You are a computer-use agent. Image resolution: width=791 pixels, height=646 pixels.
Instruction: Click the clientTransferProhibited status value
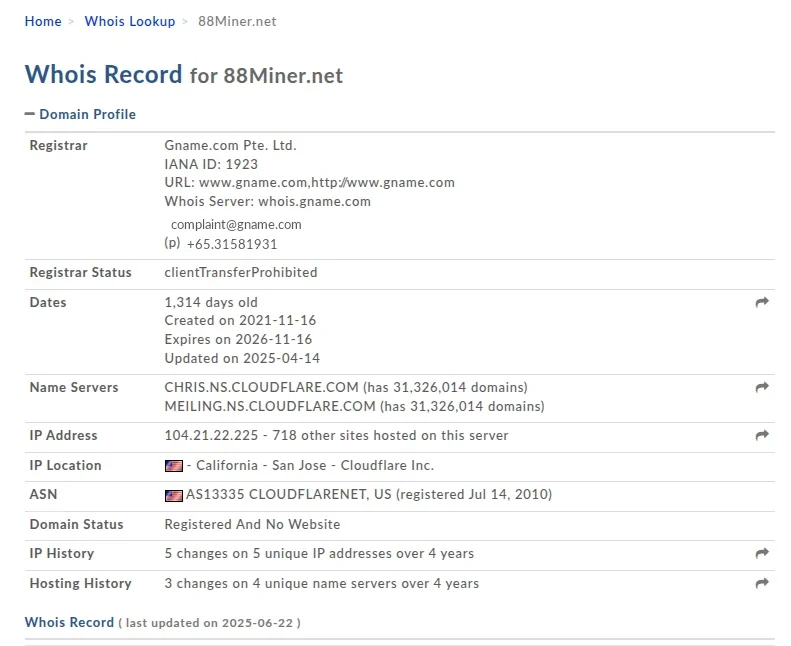(x=241, y=272)
